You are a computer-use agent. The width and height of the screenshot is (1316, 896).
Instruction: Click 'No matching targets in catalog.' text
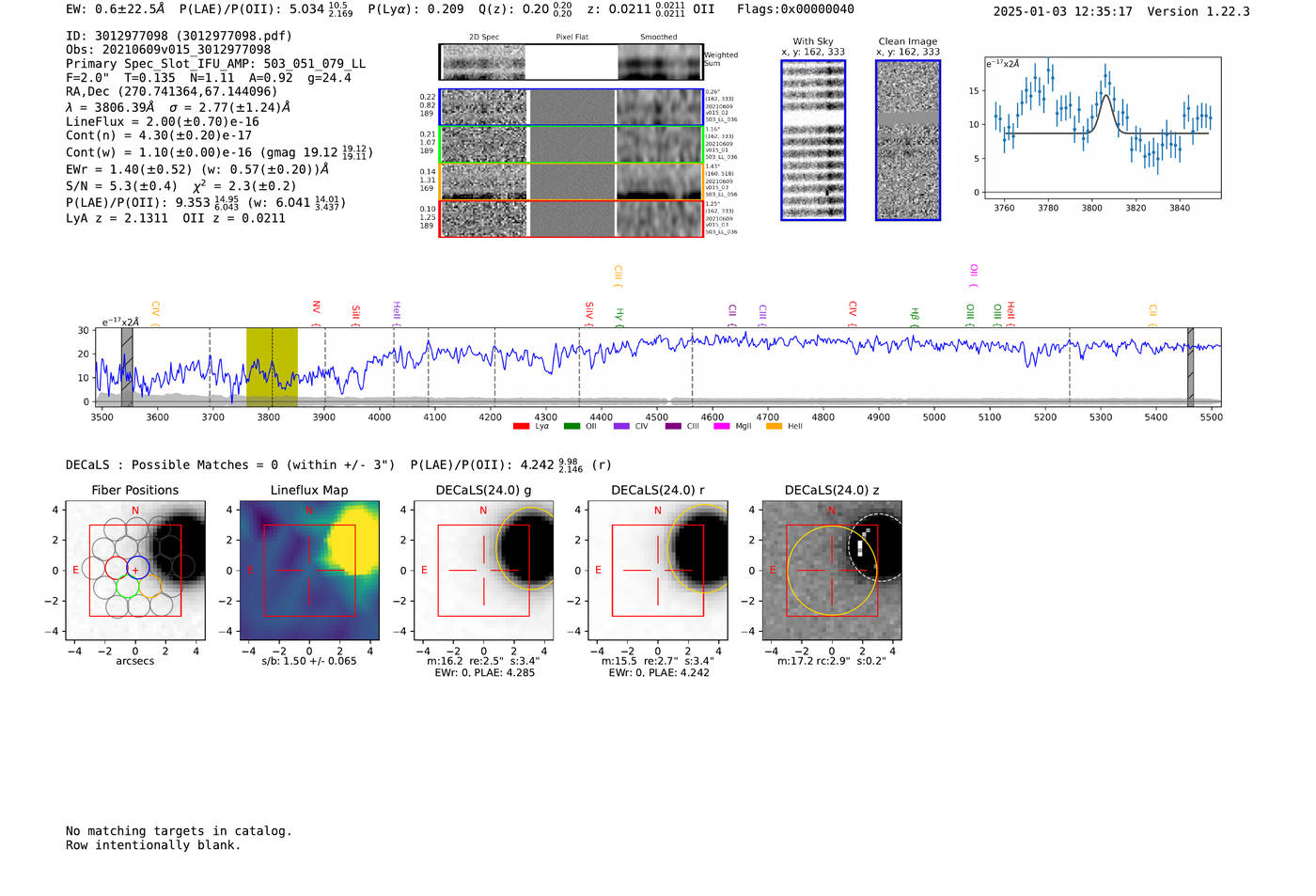[179, 831]
